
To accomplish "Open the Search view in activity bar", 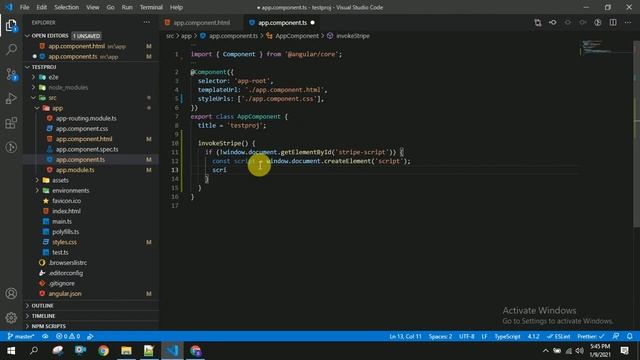I will click(11, 50).
